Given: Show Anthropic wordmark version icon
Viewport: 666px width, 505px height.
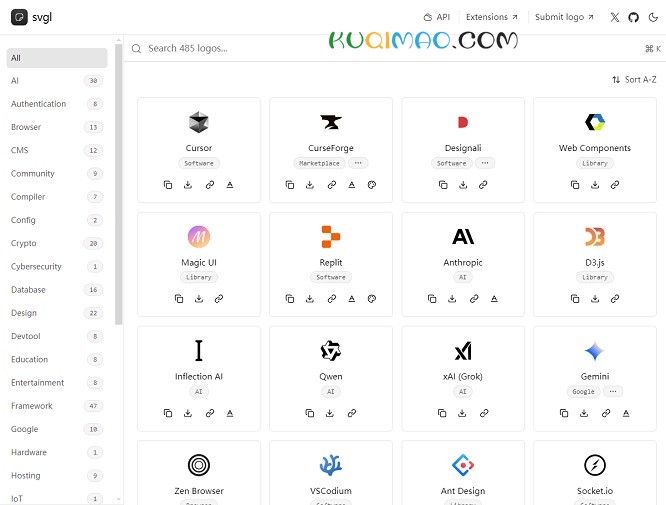Looking at the screenshot, I should 494,299.
